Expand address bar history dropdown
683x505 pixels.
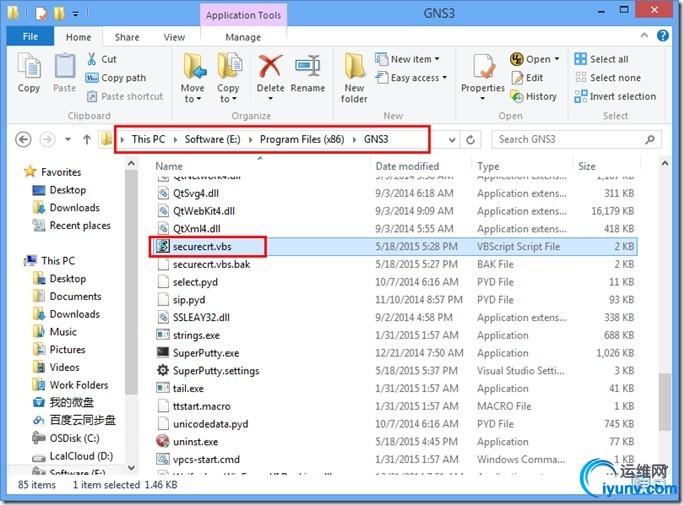[452, 139]
